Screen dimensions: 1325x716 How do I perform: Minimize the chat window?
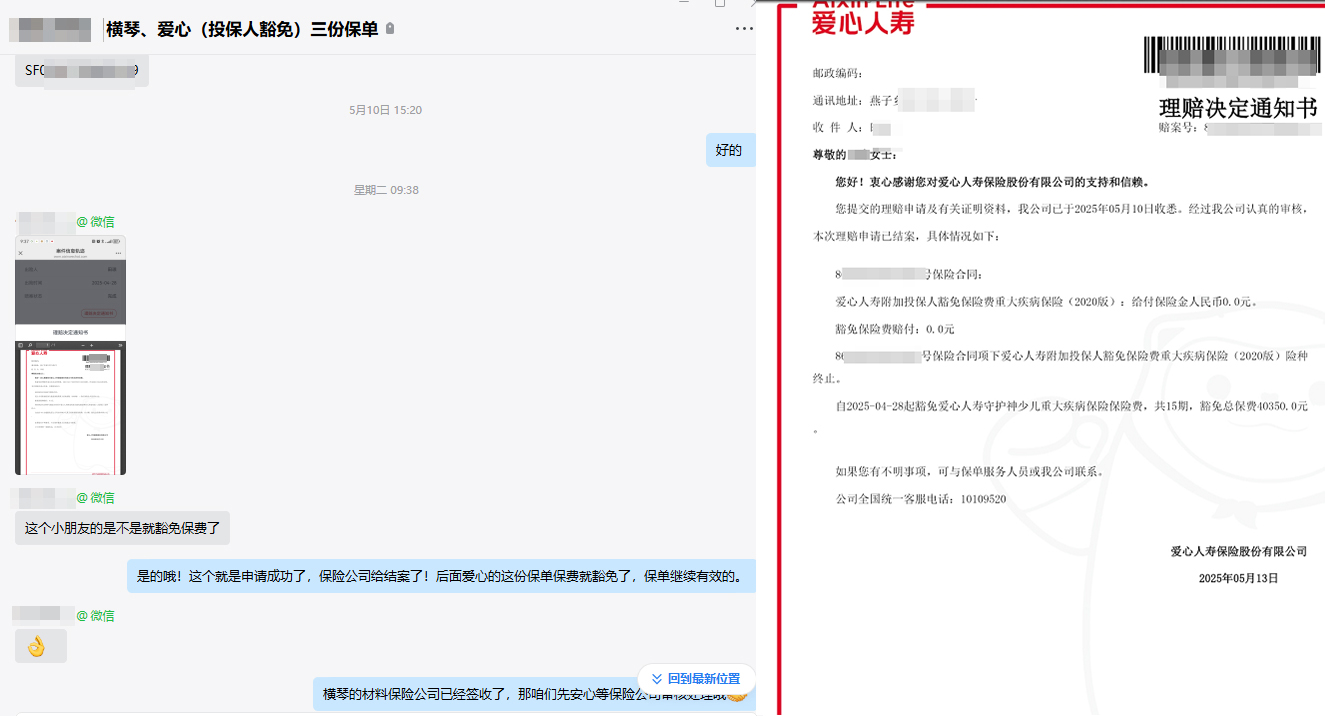683,3
